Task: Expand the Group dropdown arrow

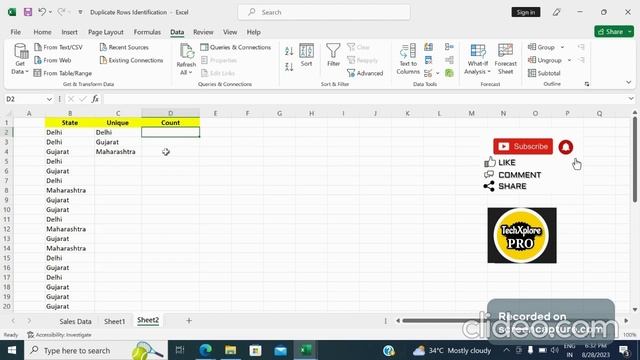Action: coord(562,47)
